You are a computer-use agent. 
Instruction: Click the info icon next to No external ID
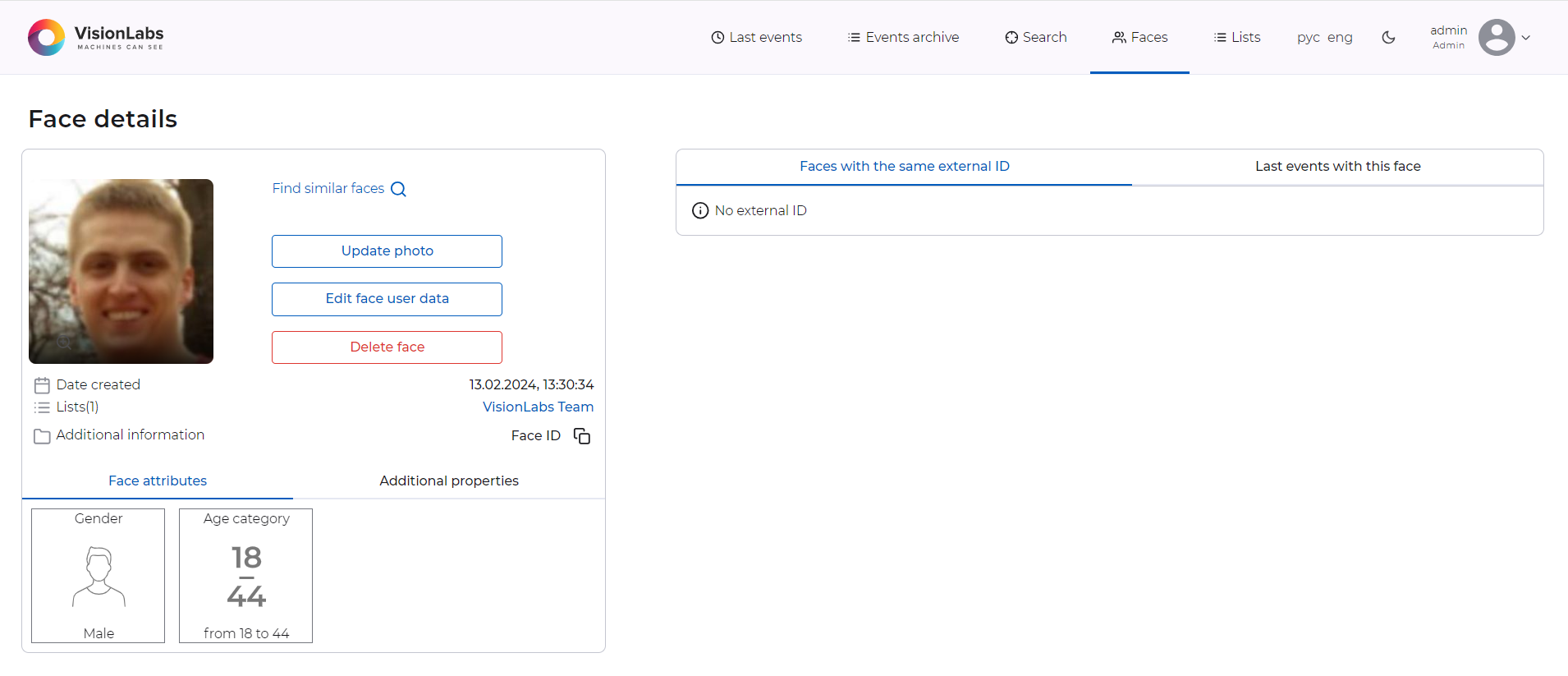pyautogui.click(x=700, y=211)
